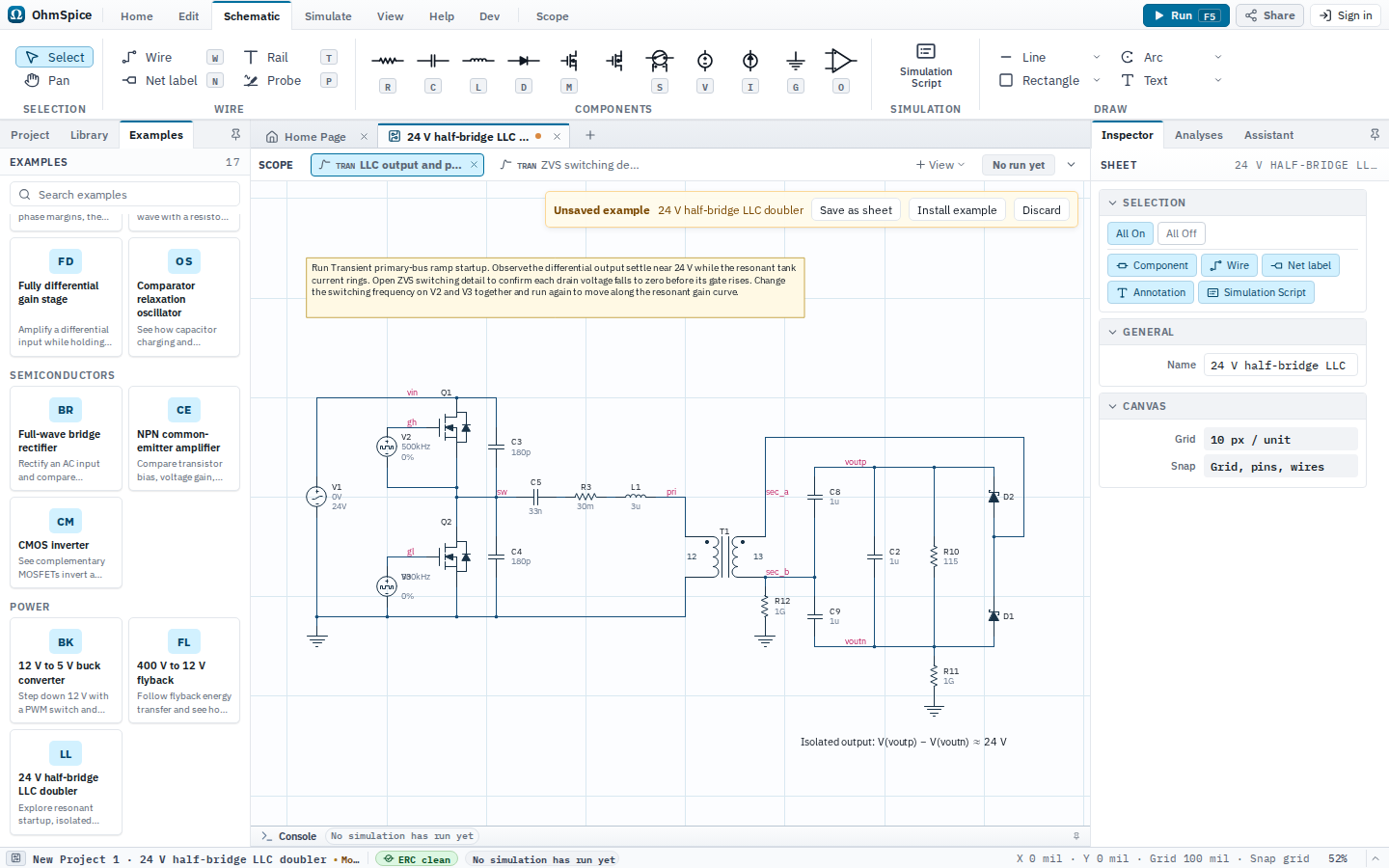Image resolution: width=1389 pixels, height=868 pixels.
Task: Toggle All Off selection filter
Action: [1182, 233]
